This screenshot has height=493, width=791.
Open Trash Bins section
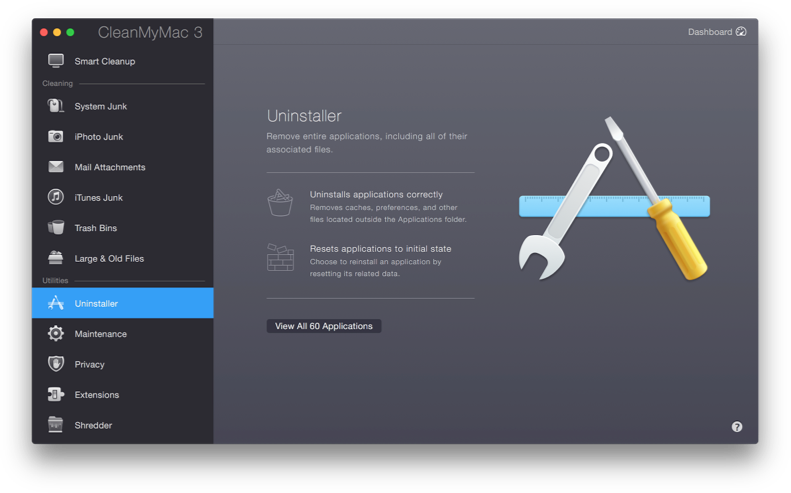123,228
